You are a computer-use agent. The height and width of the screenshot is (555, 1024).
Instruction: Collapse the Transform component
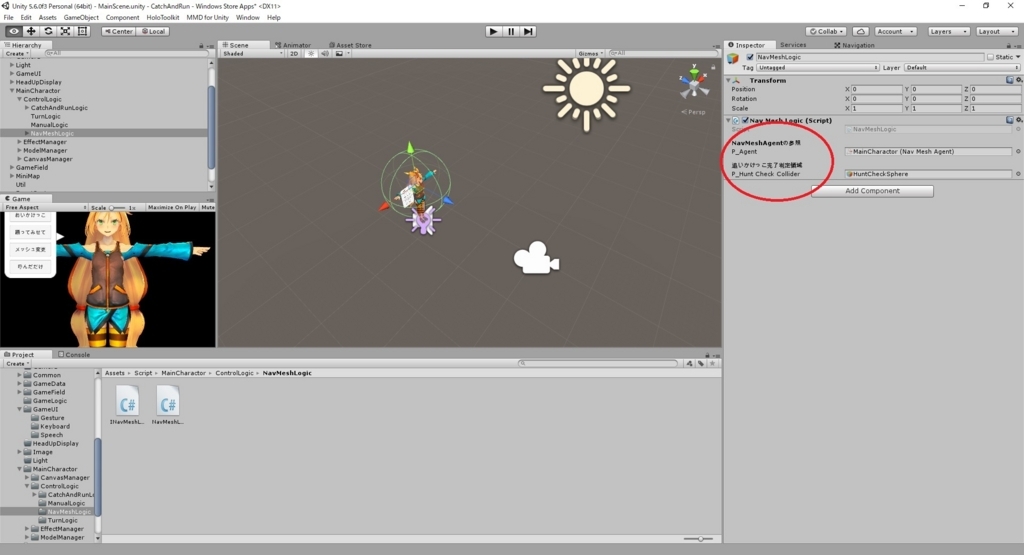[x=729, y=80]
